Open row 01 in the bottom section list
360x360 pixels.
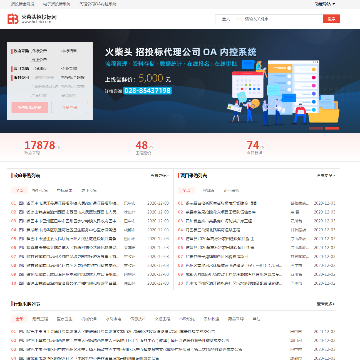tap(173, 332)
